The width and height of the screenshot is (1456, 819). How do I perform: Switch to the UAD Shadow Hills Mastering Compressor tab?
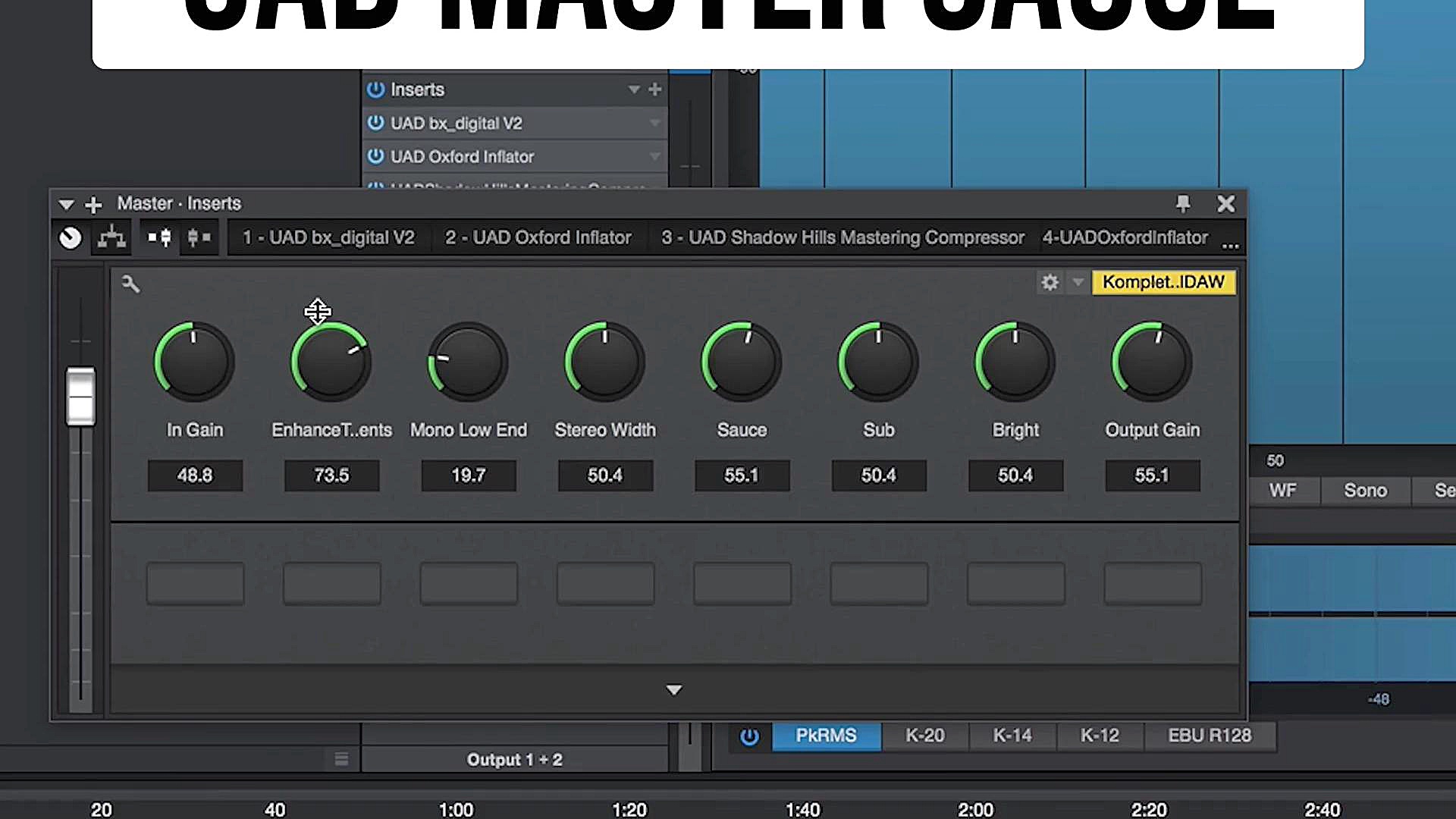pos(843,237)
